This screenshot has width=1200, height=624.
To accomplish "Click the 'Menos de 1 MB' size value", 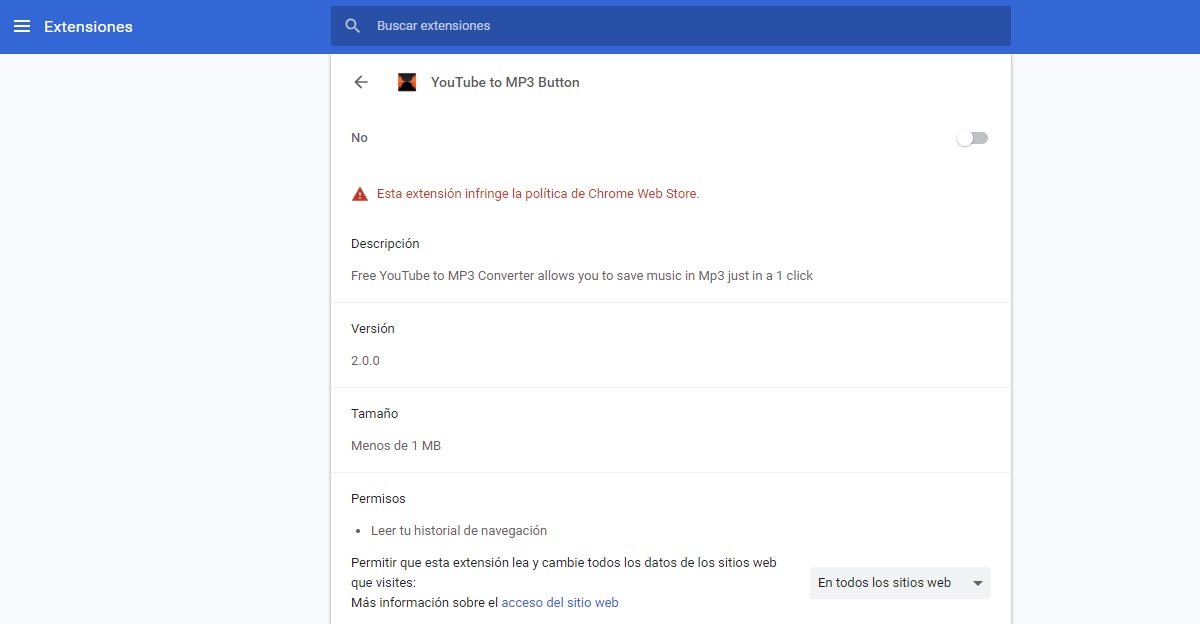I will pyautogui.click(x=396, y=446).
